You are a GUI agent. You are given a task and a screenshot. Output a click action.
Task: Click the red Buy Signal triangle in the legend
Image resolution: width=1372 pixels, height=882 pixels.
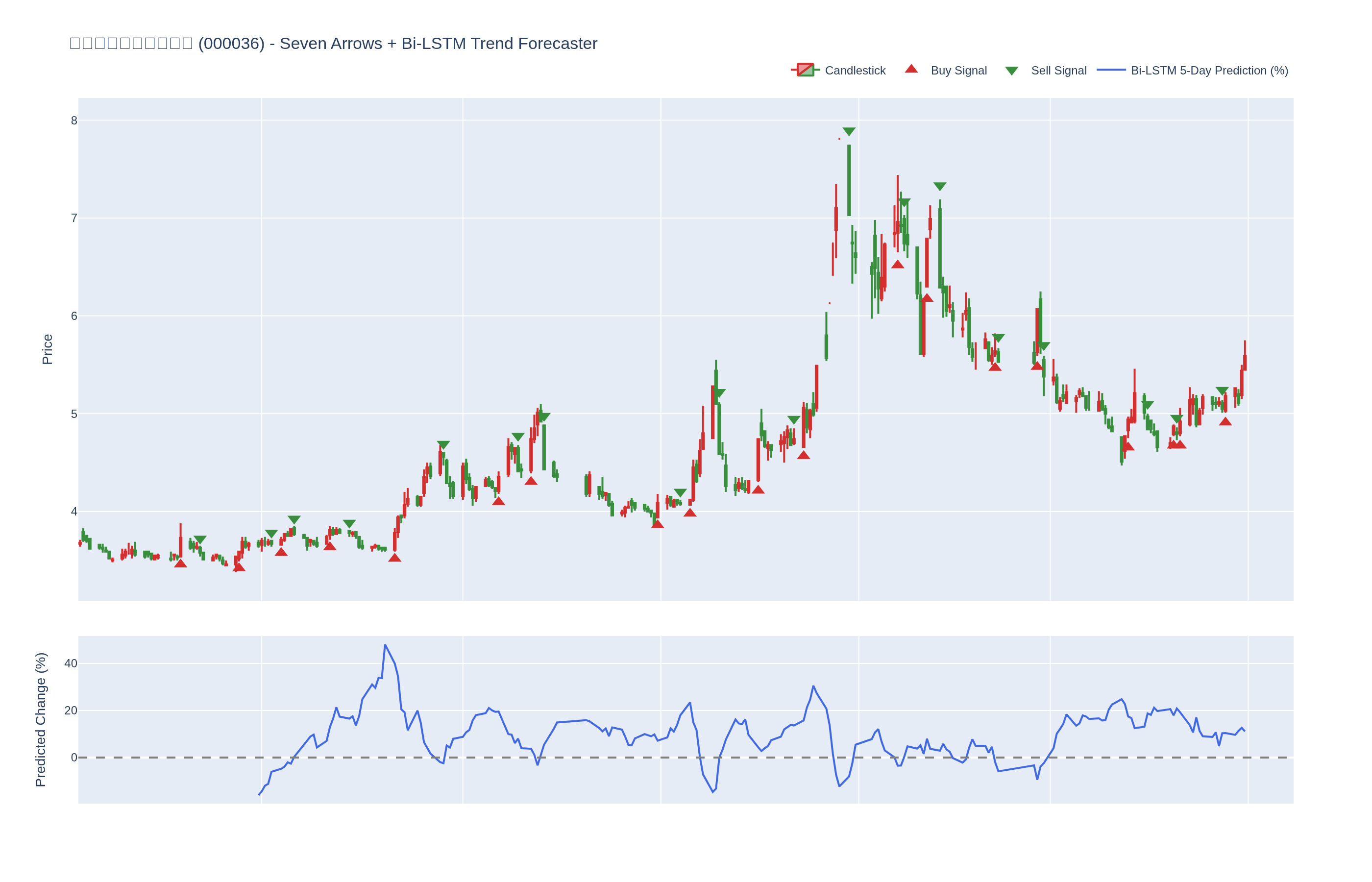[x=911, y=69]
